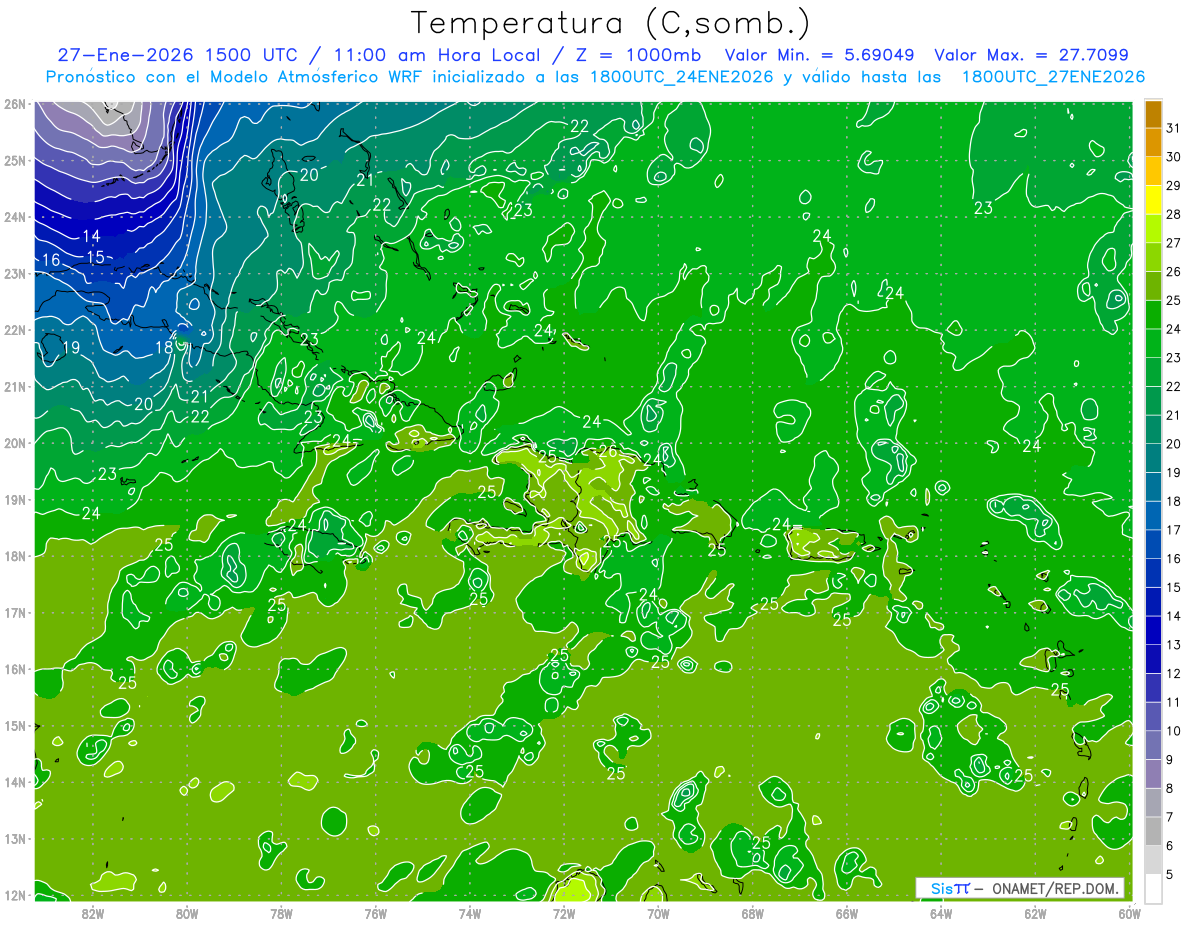Click the '66W' longitude axis label
The image size is (1200, 927).
[x=846, y=913]
